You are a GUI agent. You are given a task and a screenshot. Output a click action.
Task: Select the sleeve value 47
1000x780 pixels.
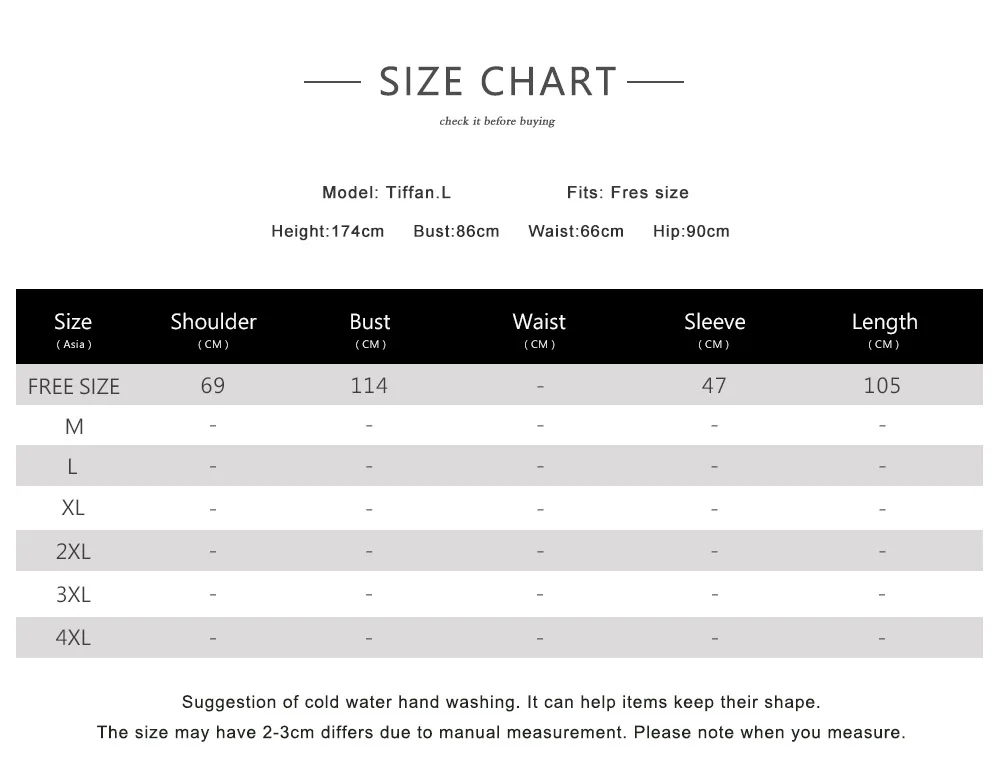tap(714, 385)
